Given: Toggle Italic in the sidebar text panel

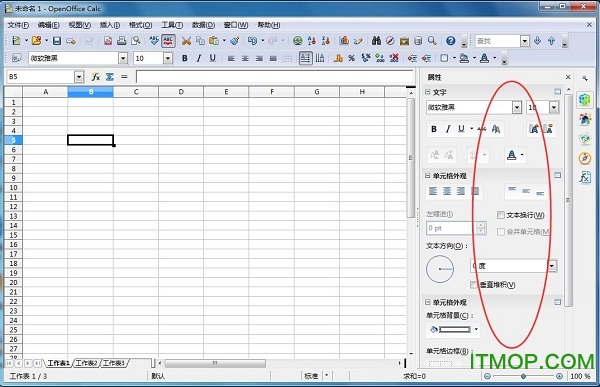Looking at the screenshot, I should [448, 129].
